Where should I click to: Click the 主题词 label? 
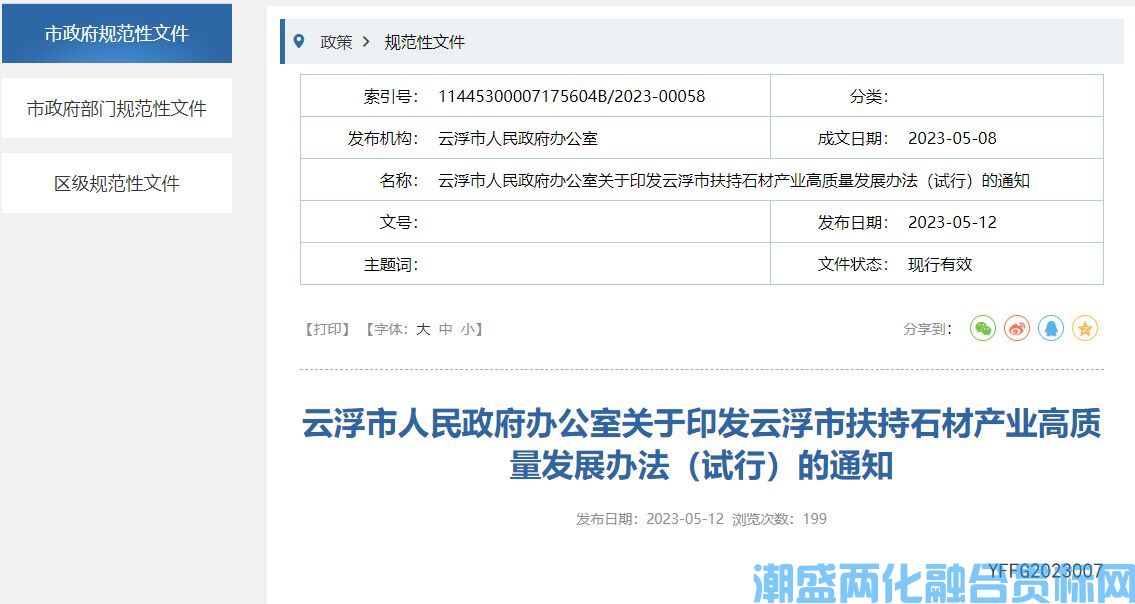tap(391, 264)
